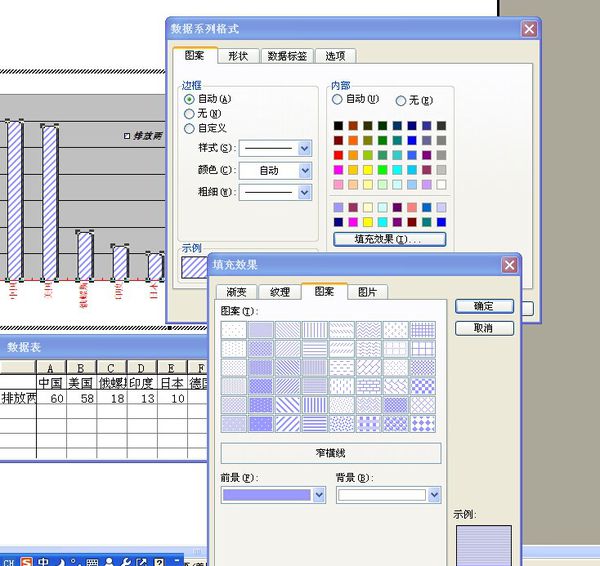Click the user account icon in IME bar
Screen dimensions: 600x566
tap(109, 562)
